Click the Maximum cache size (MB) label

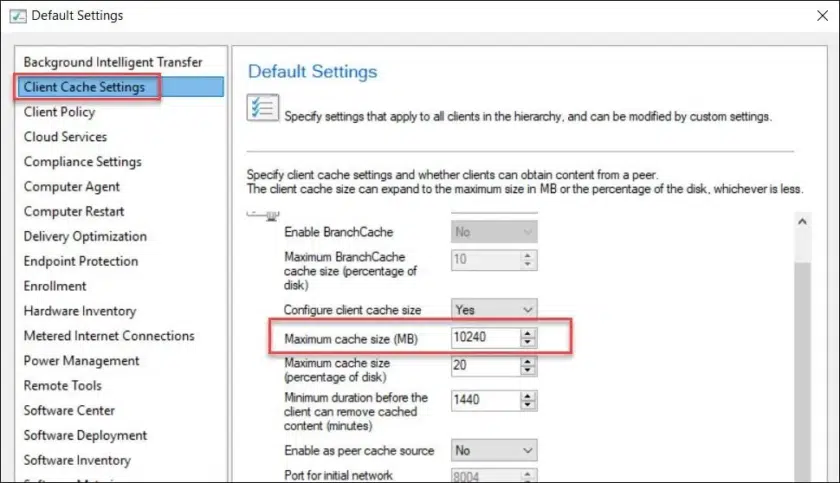click(351, 339)
